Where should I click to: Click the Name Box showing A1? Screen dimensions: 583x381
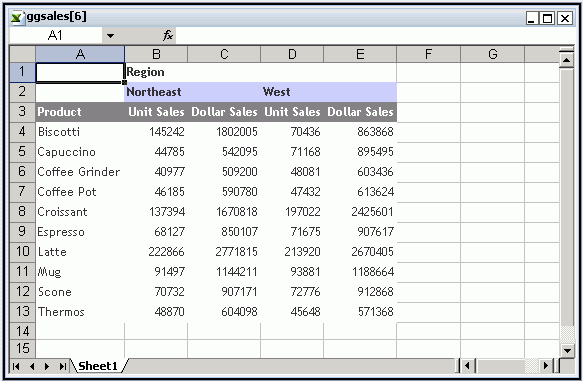(x=56, y=36)
